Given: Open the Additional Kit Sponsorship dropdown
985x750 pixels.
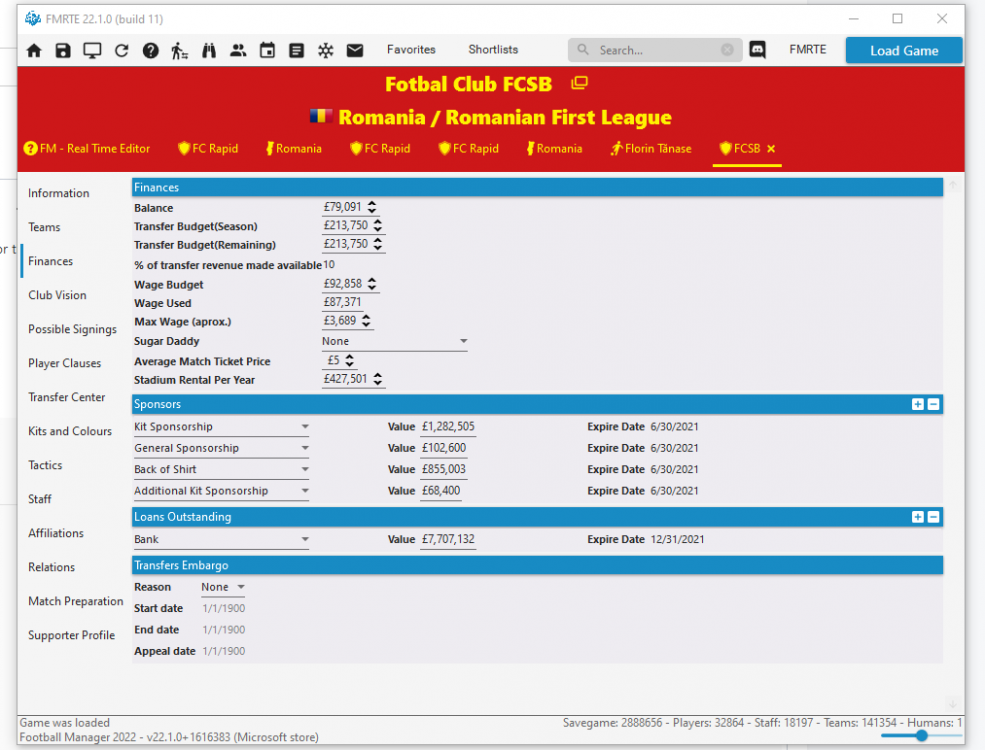Looking at the screenshot, I should [221, 491].
